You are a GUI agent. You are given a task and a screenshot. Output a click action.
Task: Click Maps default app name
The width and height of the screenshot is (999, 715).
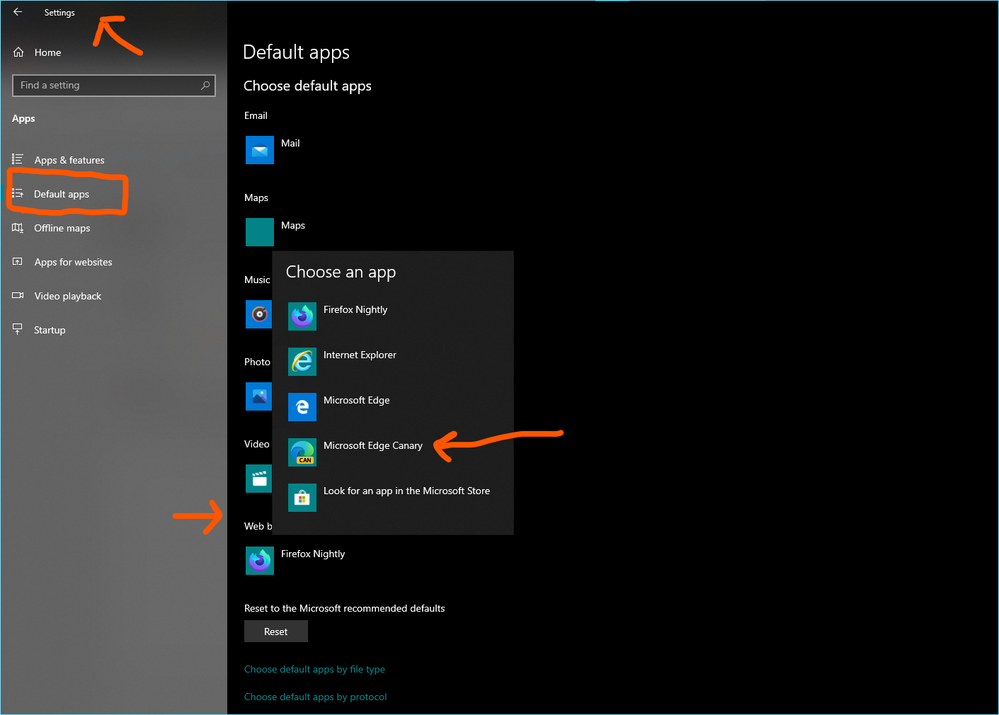[293, 226]
